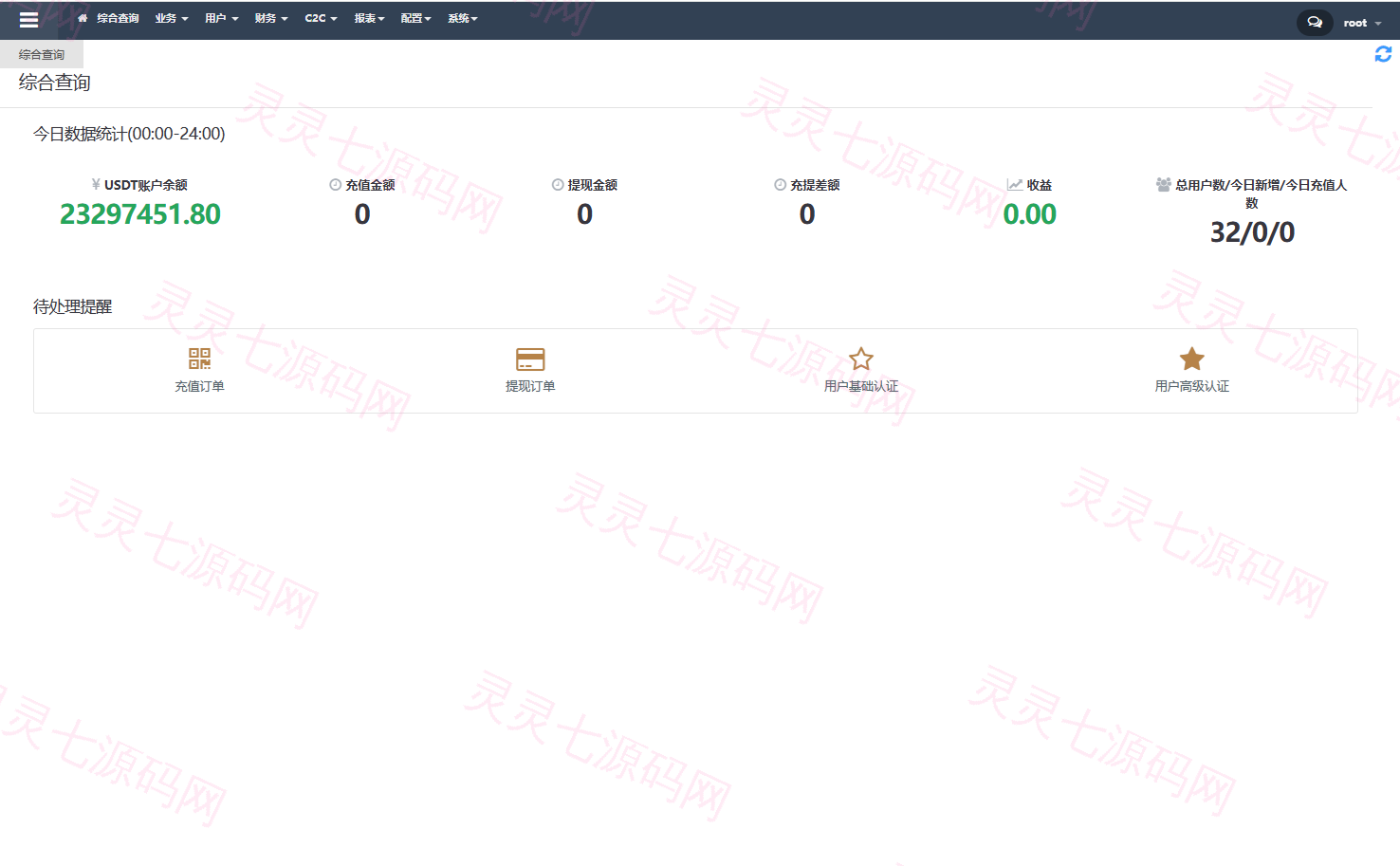Viewport: 1400px width, 866px height.
Task: Open the 提现订单 pending link
Action: coord(530,386)
